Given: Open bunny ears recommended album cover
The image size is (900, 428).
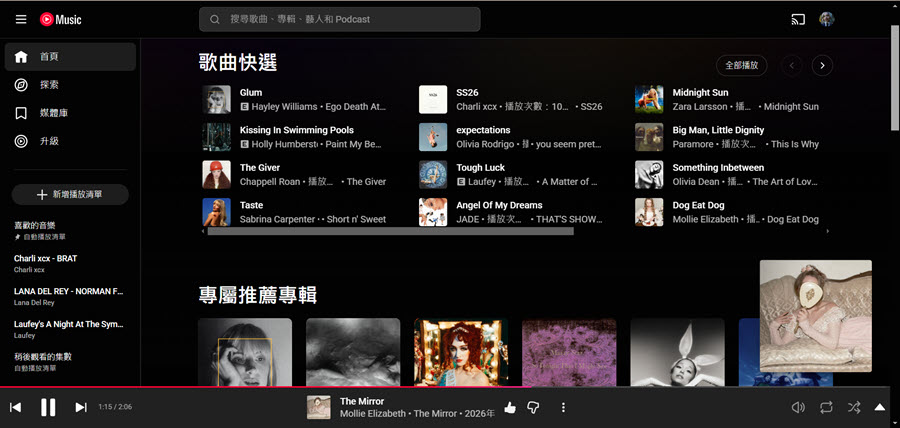Looking at the screenshot, I should click(677, 352).
